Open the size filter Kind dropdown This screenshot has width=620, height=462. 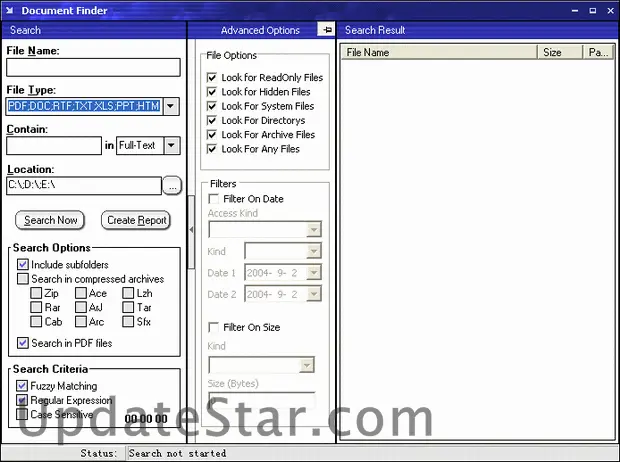pos(306,365)
